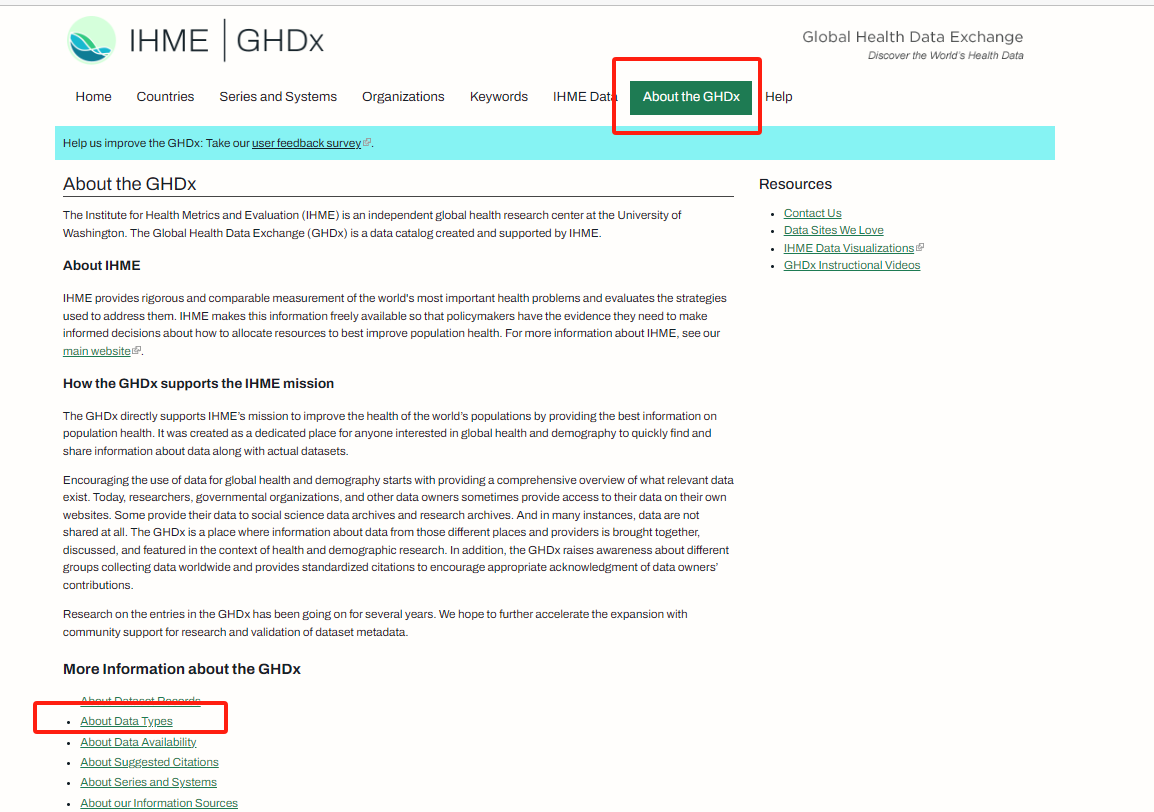The height and width of the screenshot is (812, 1154).
Task: Follow the user feedback survey link
Action: (306, 143)
